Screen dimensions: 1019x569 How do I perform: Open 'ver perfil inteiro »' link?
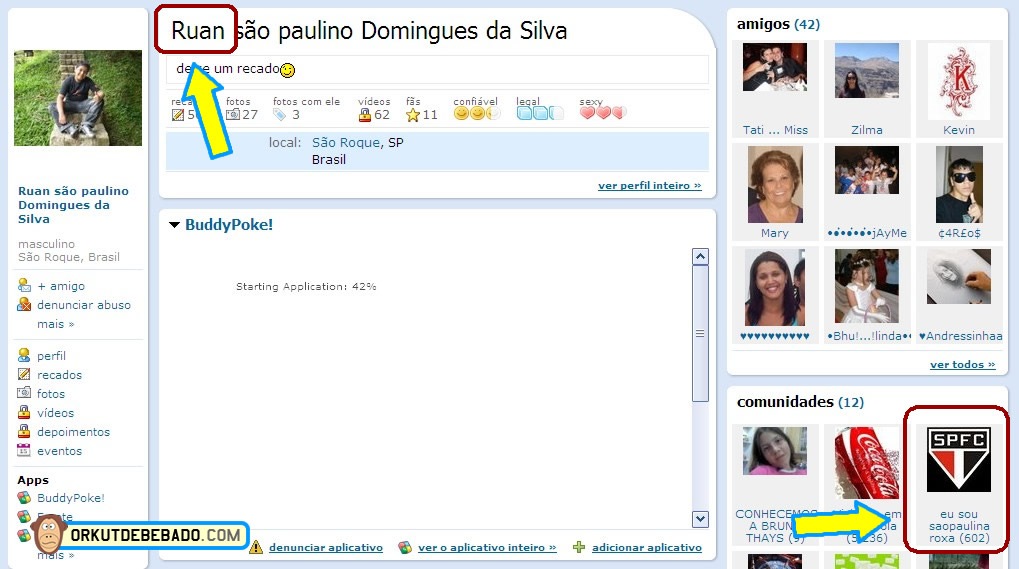click(x=650, y=185)
